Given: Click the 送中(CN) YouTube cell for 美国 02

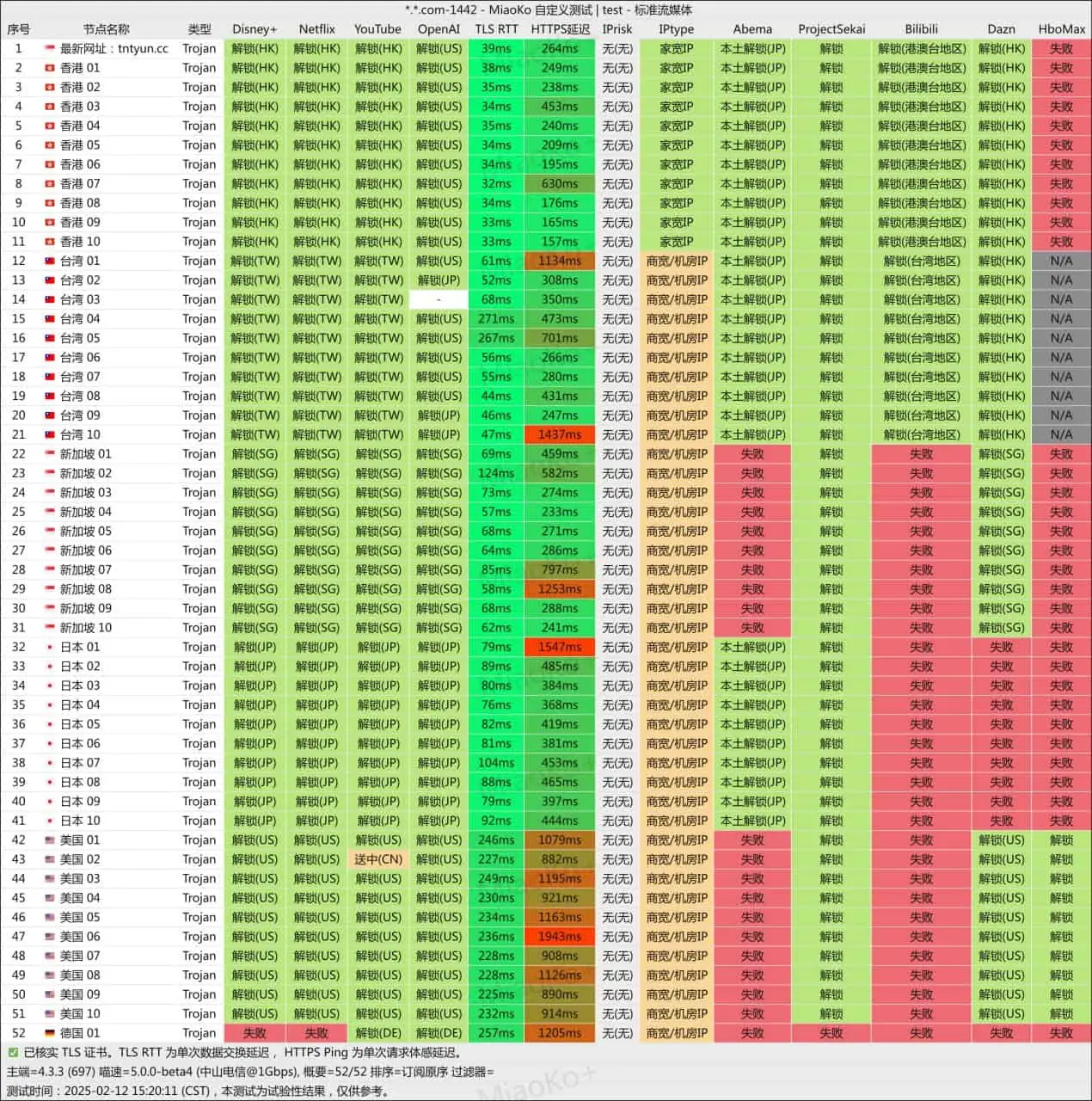Looking at the screenshot, I should 378,859.
